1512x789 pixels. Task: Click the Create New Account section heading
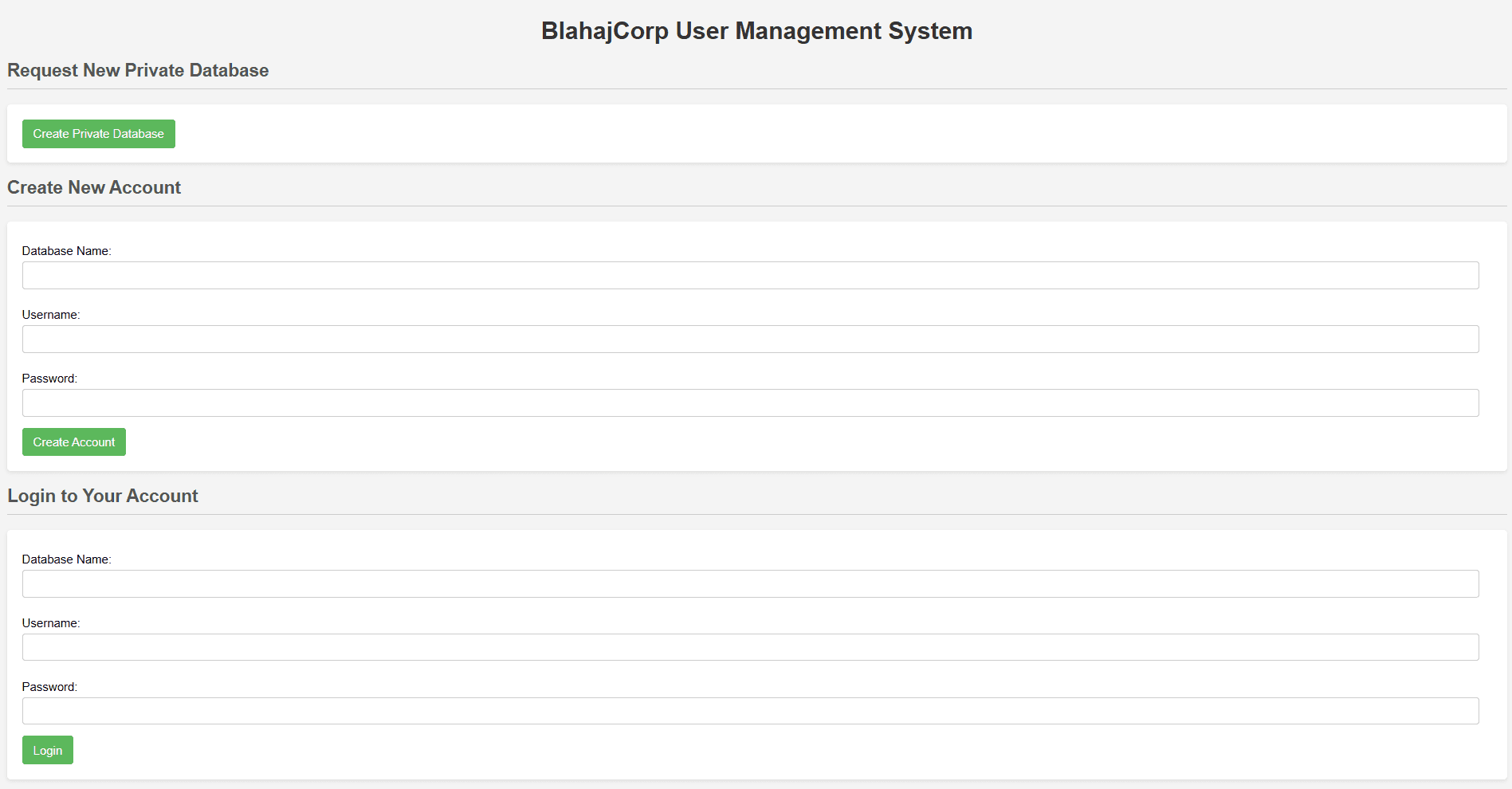(x=94, y=187)
